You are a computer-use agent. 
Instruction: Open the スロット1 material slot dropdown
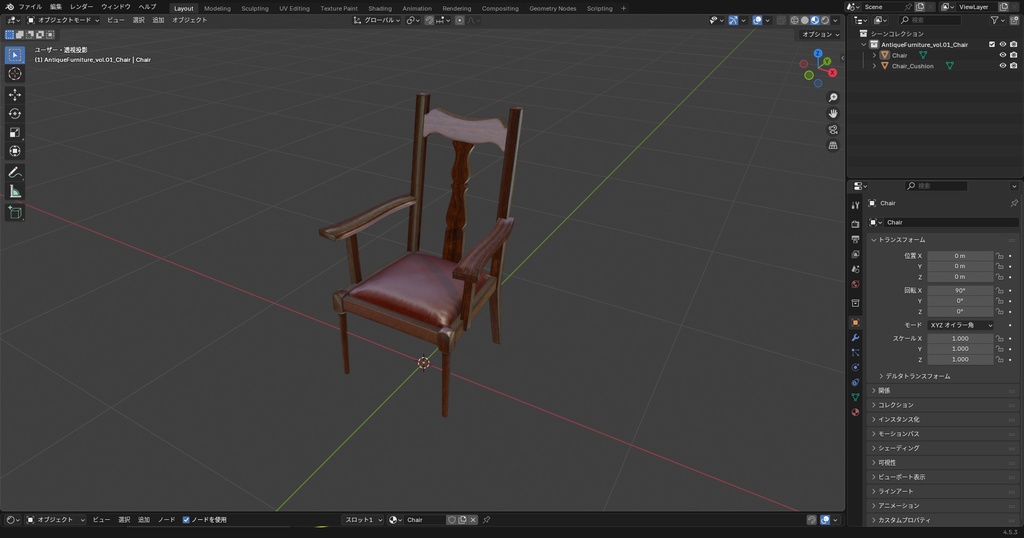pyautogui.click(x=363, y=520)
